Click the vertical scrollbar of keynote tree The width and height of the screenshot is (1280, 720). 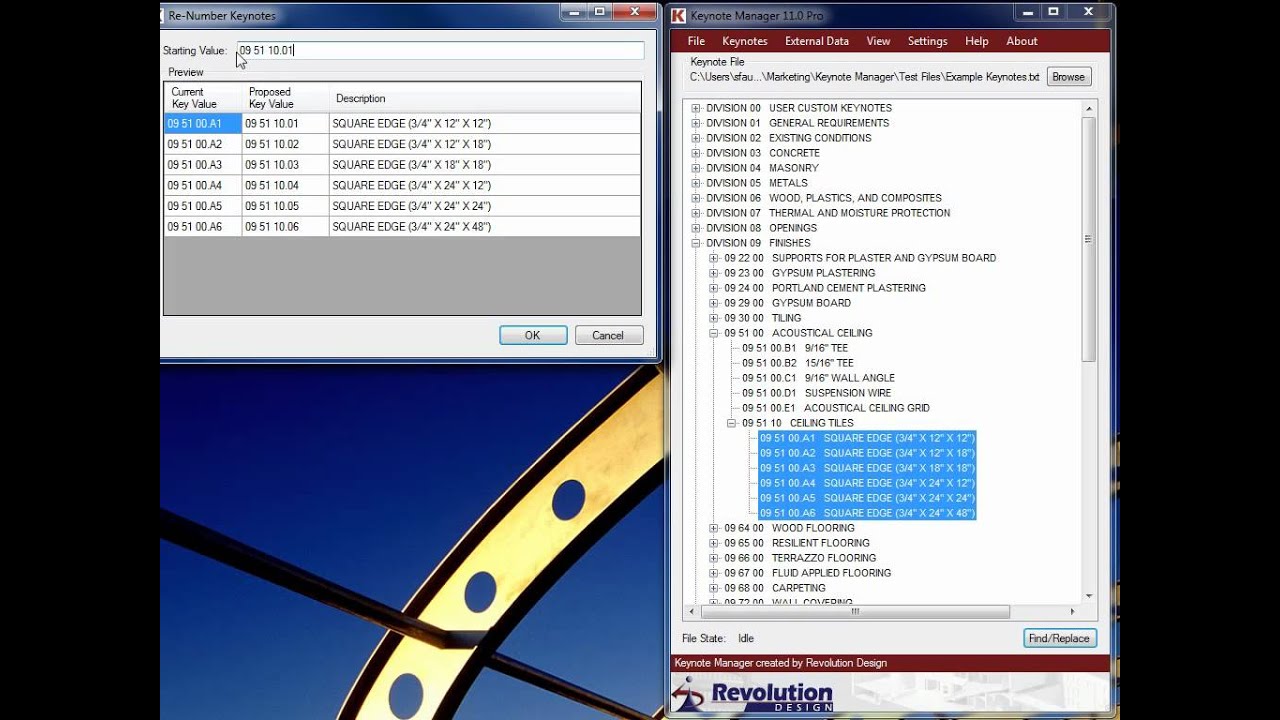tap(1089, 240)
